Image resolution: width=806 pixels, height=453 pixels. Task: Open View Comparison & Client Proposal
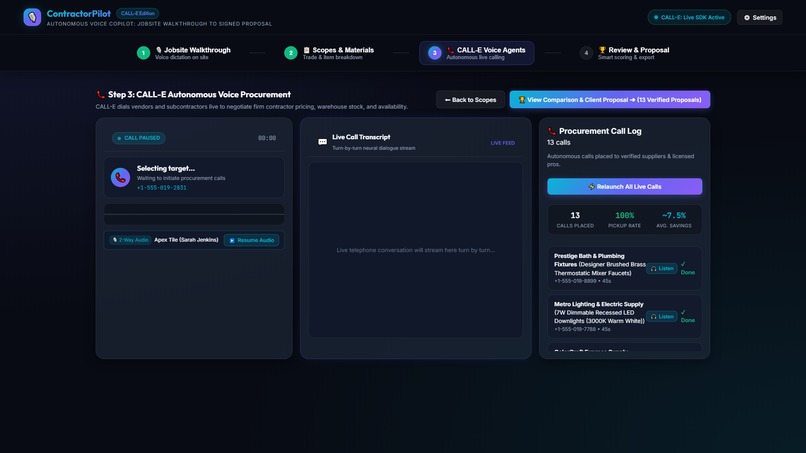pyautogui.click(x=610, y=100)
